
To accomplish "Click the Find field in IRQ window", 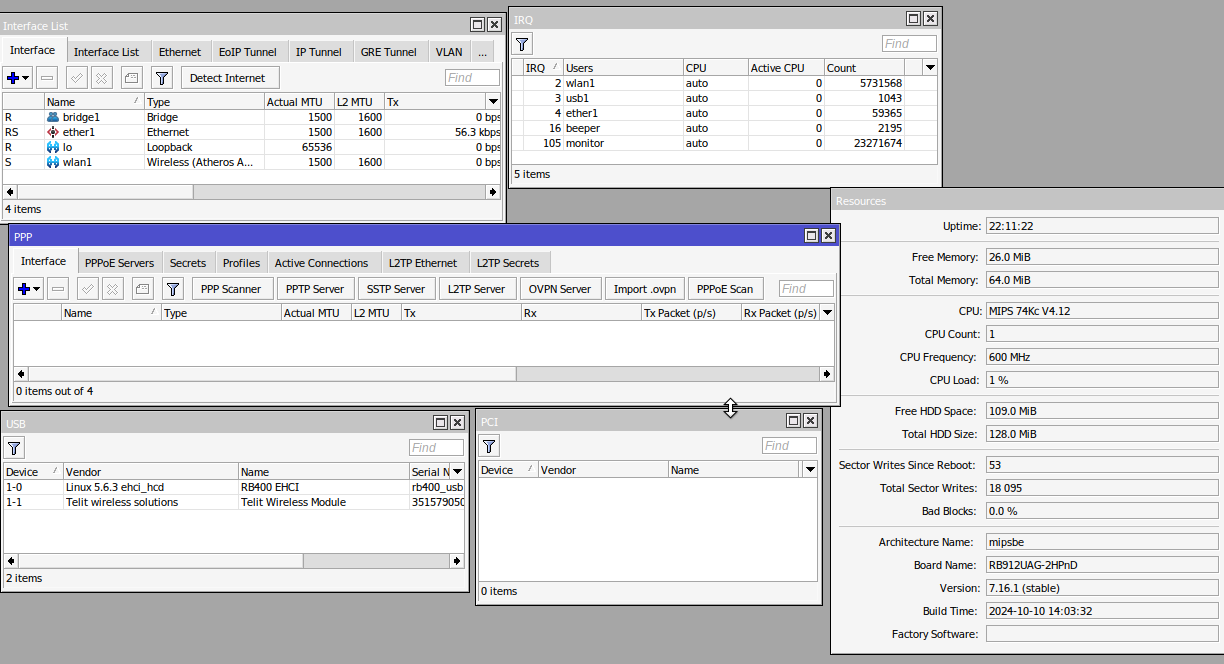I will (908, 43).
